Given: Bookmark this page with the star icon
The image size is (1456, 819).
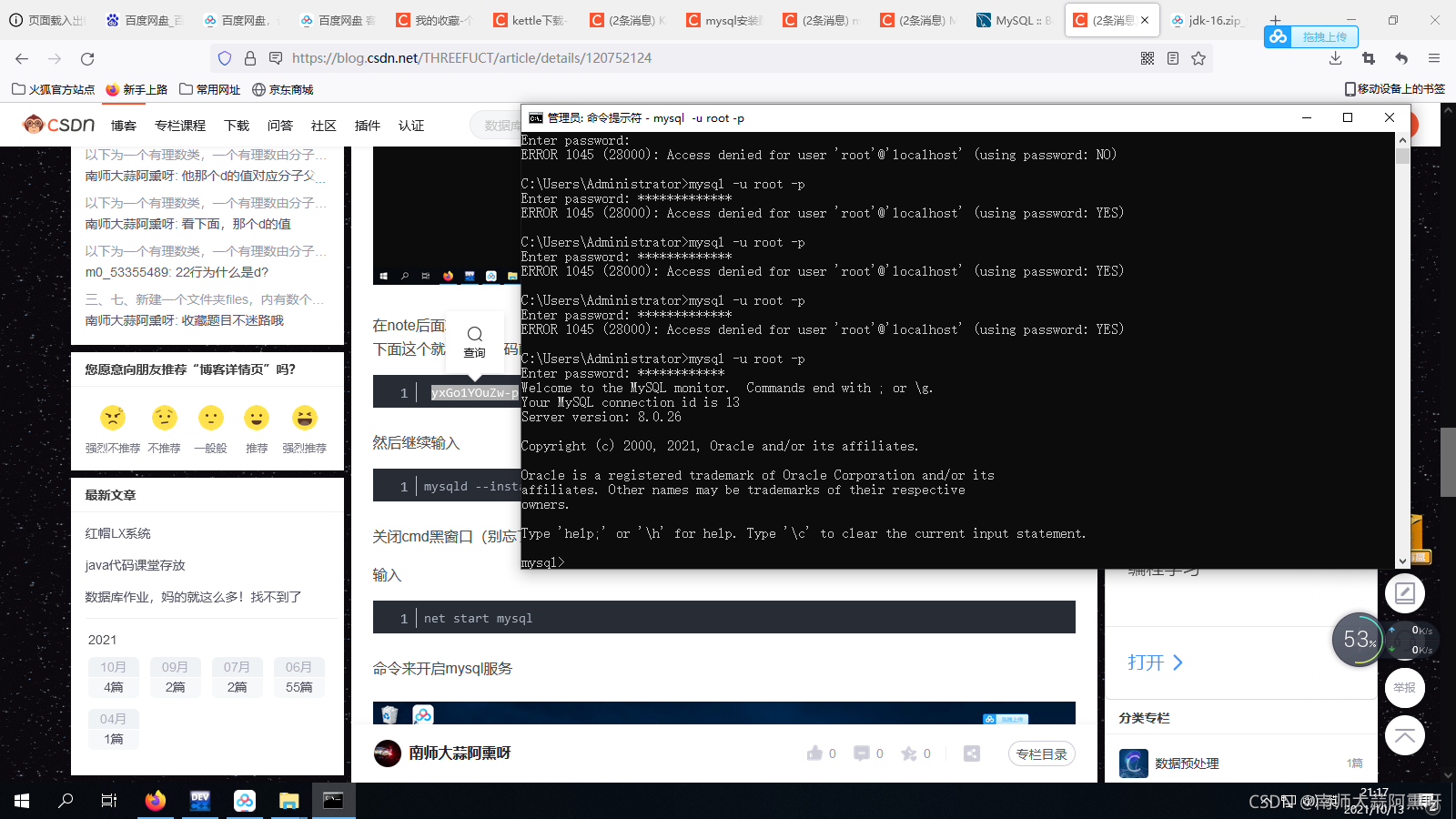Looking at the screenshot, I should pyautogui.click(x=1198, y=58).
